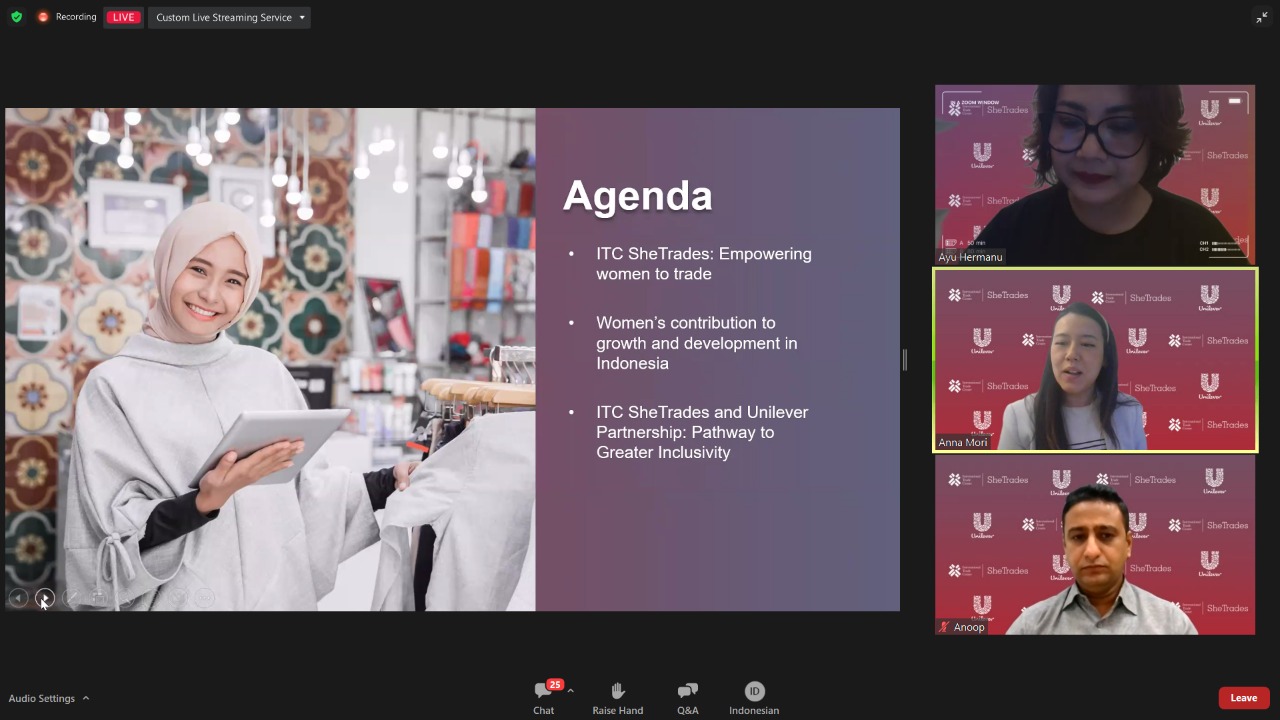Leave the meeting
The image size is (1280, 720).
pyautogui.click(x=1243, y=698)
